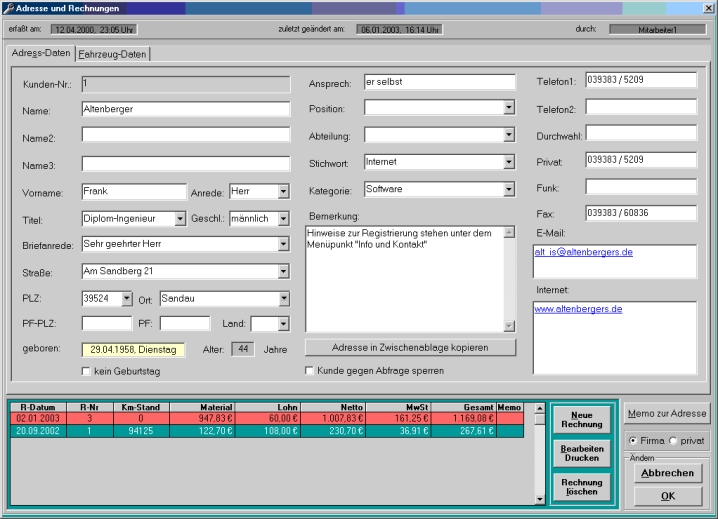The image size is (718, 519).
Task: Open the www.altenbergers.de website link
Action: [x=578, y=309]
